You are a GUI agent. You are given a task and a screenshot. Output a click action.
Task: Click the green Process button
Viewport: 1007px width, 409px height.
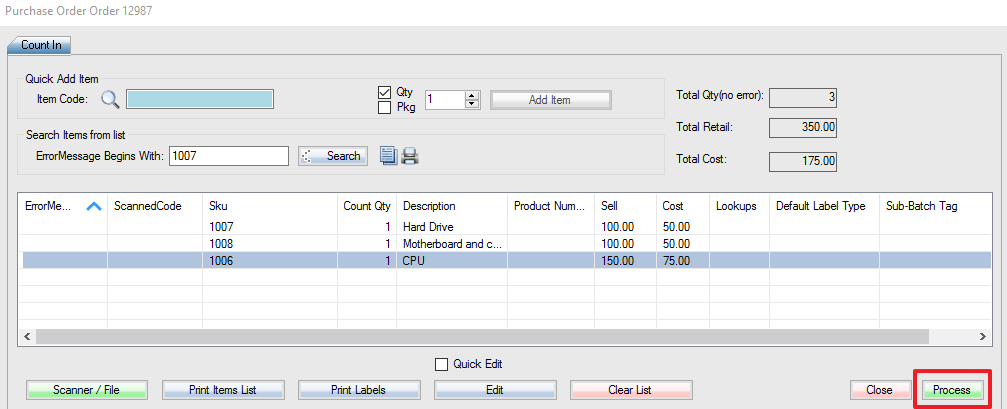coord(952,390)
